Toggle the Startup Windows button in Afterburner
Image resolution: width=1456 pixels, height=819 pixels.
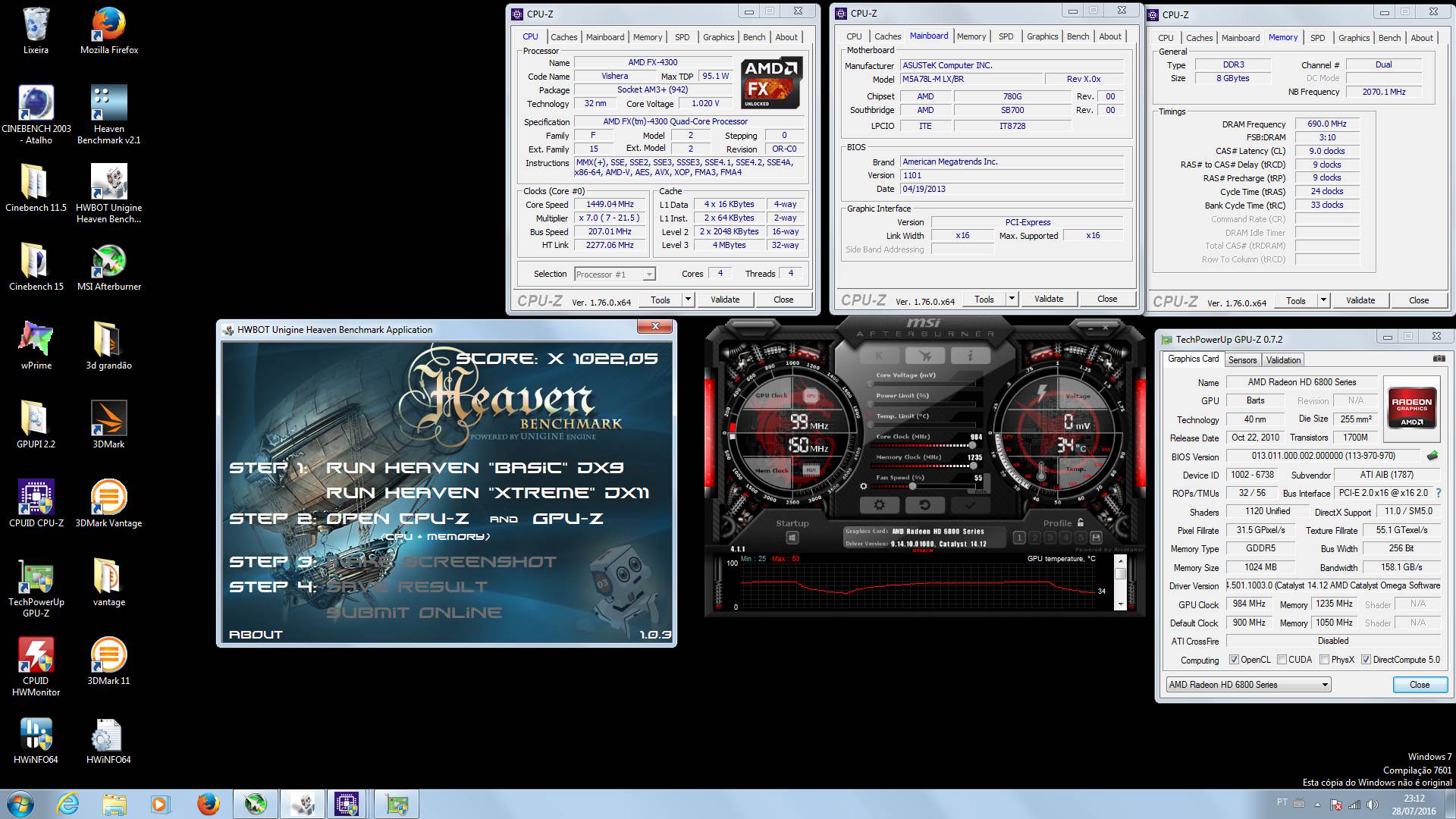[x=792, y=538]
